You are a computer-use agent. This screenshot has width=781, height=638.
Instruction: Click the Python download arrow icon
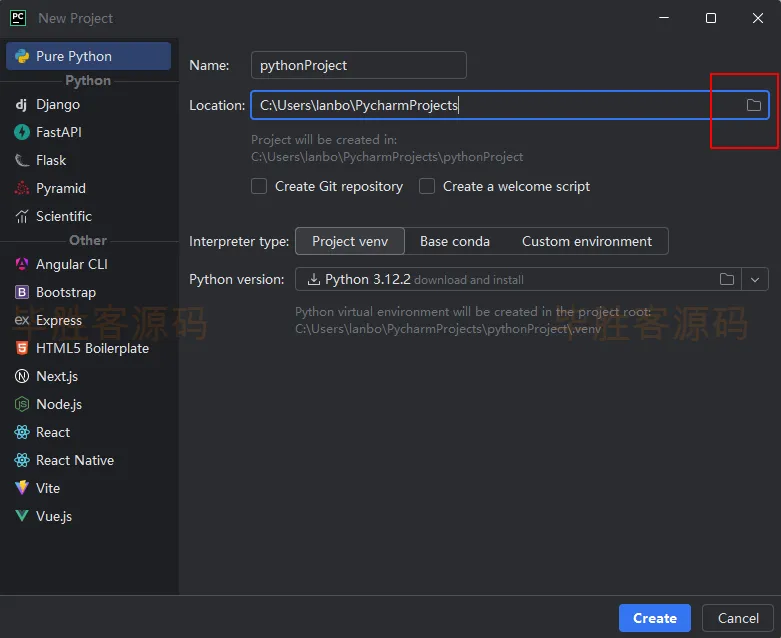pyautogui.click(x=313, y=279)
